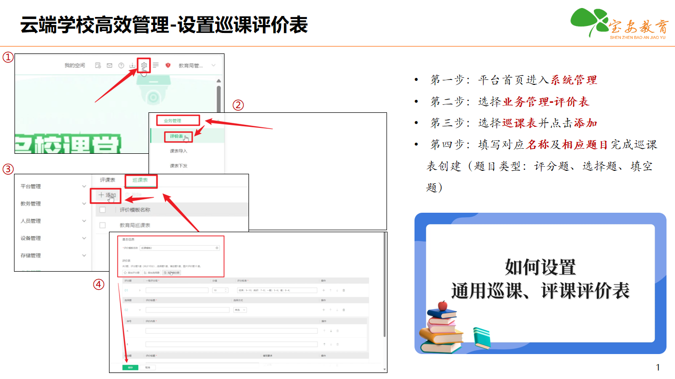Switch to the 评课表 tab
The image size is (675, 379).
(x=108, y=180)
